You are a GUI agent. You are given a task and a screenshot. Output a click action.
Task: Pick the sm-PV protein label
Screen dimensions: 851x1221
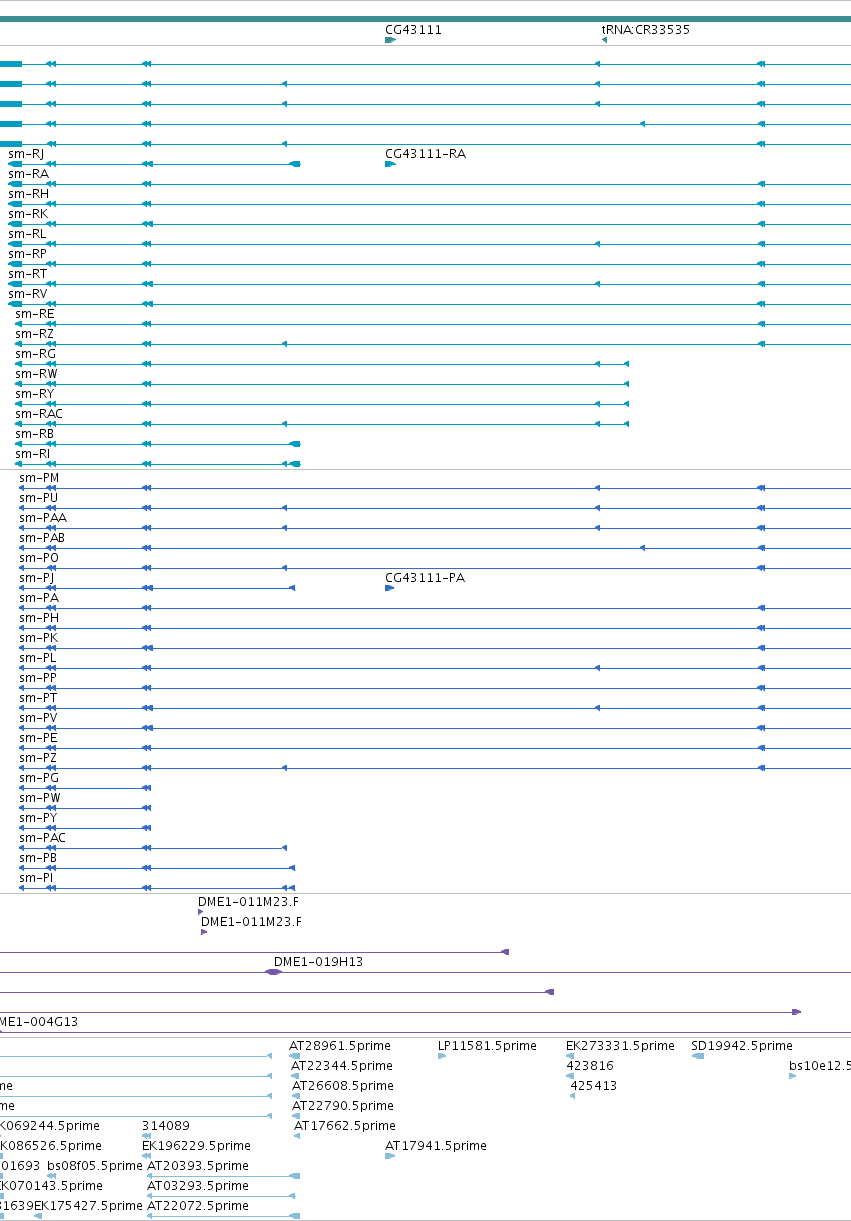38,718
